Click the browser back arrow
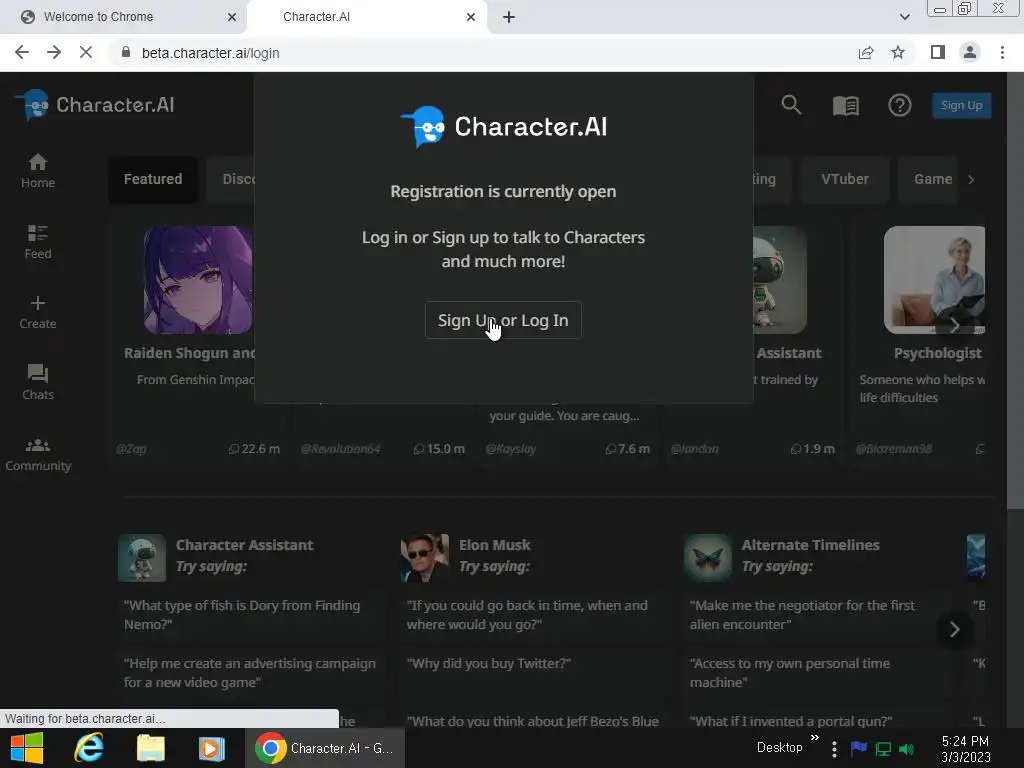 pyautogui.click(x=22, y=52)
